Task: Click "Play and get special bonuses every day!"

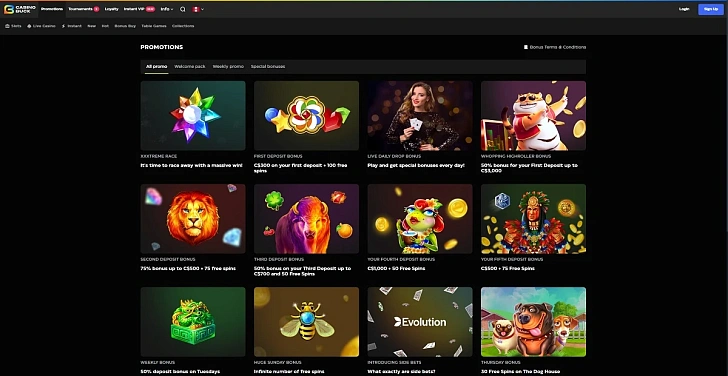Action: click(x=416, y=165)
